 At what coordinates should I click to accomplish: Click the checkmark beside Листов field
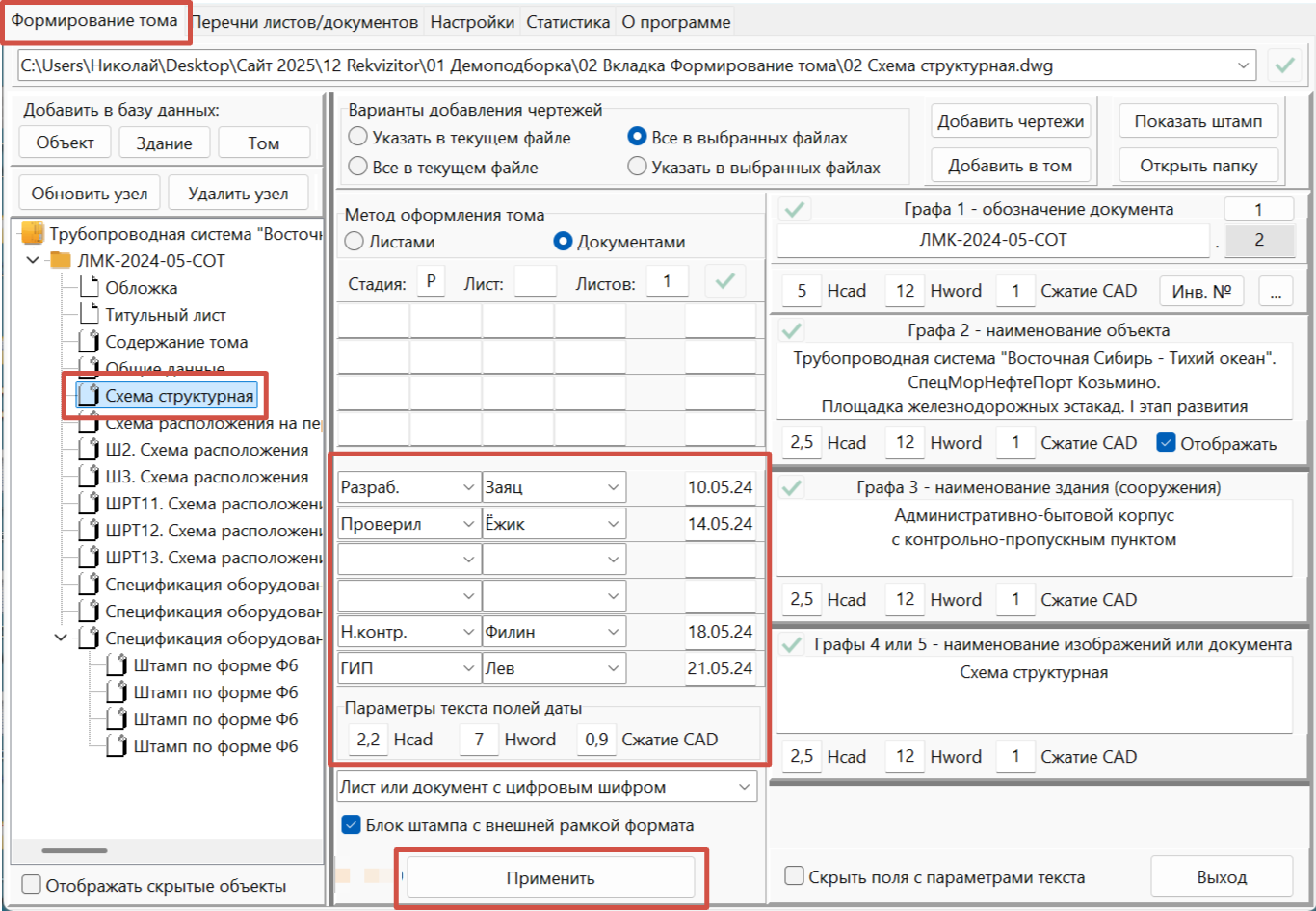(725, 282)
